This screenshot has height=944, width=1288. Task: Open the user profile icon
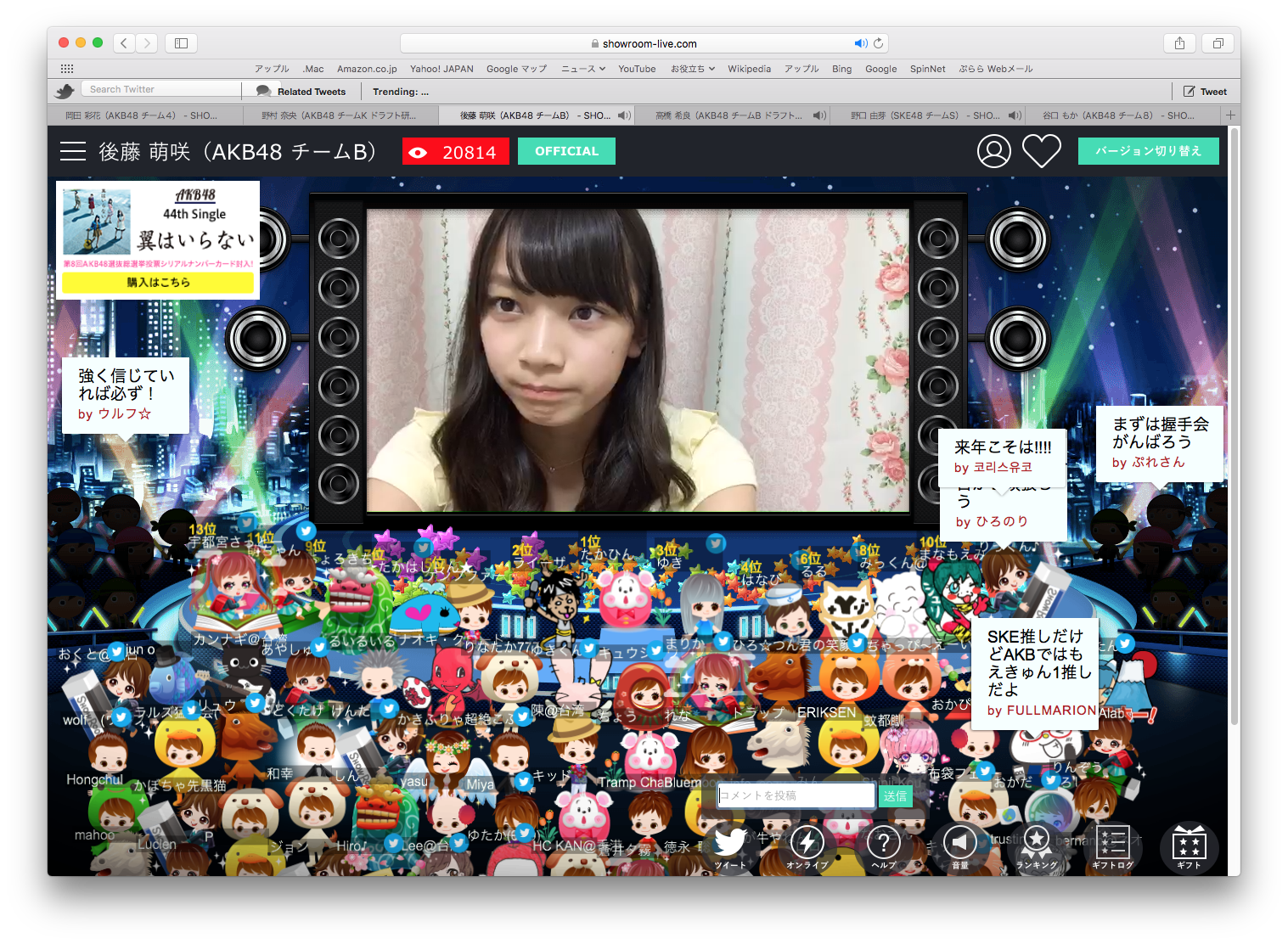coord(993,151)
